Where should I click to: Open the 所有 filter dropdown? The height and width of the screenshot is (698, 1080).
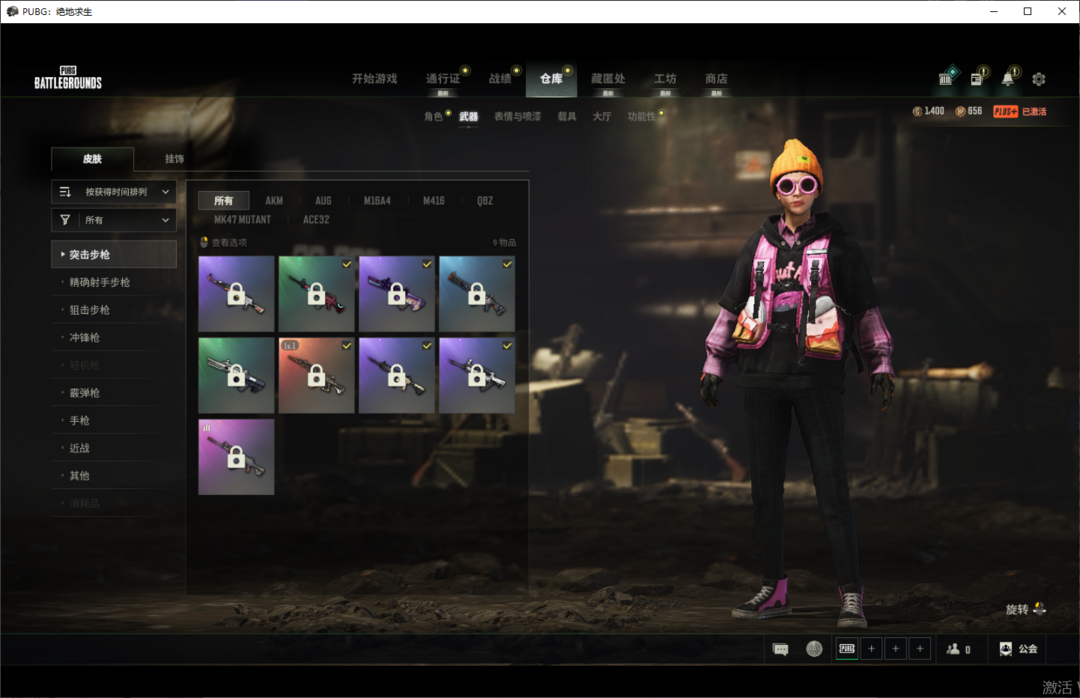(114, 220)
